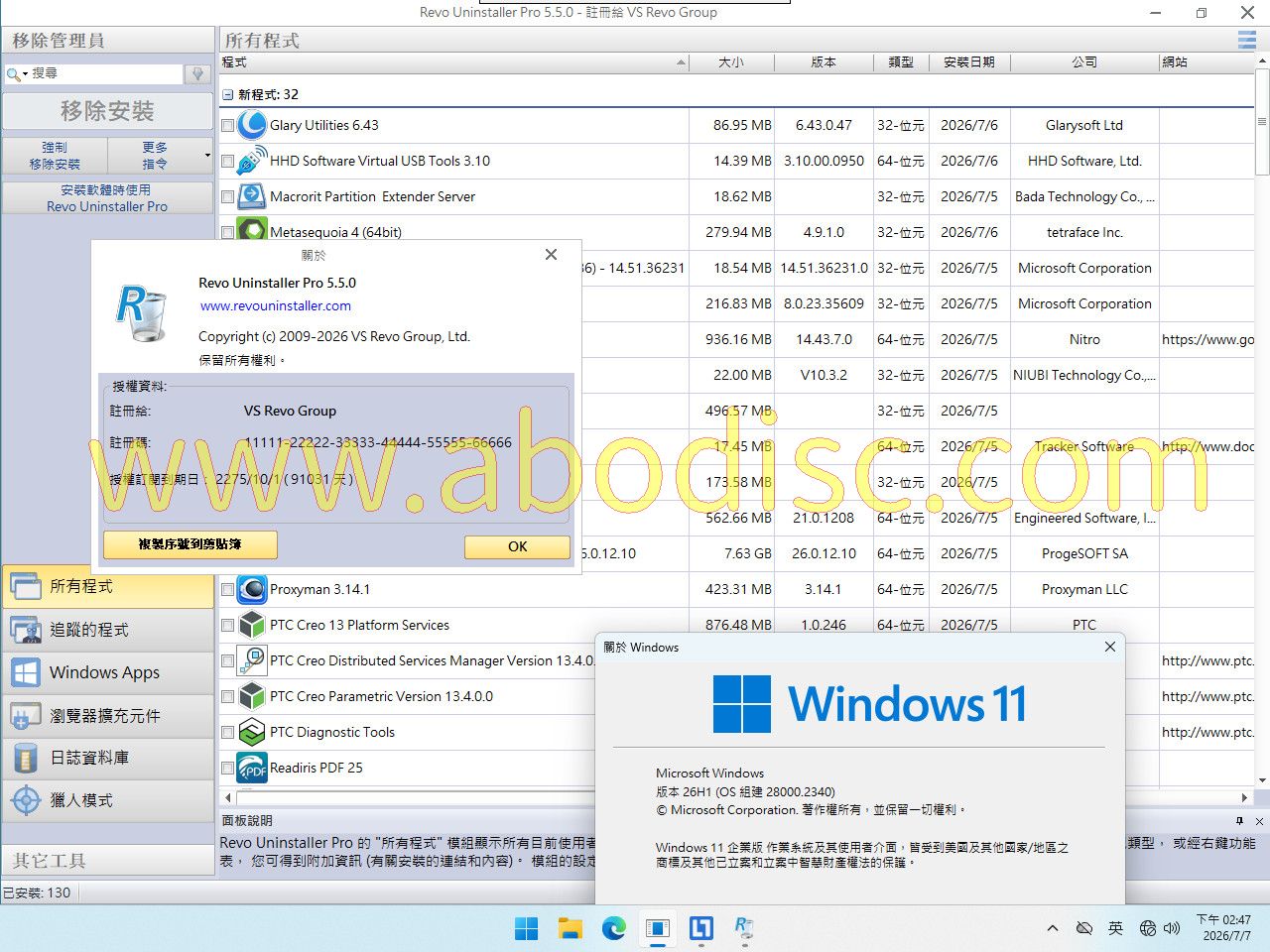Click the active 關於 Windows taskbar icon
This screenshot has width=1270, height=952.
[x=657, y=928]
